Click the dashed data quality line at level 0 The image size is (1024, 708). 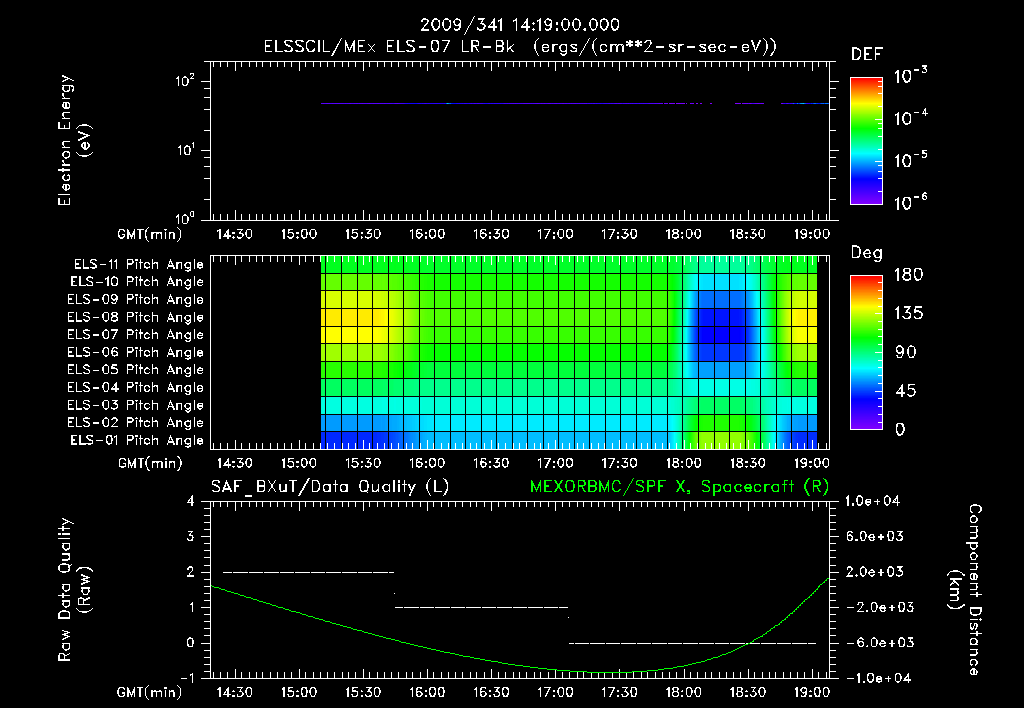coord(693,643)
